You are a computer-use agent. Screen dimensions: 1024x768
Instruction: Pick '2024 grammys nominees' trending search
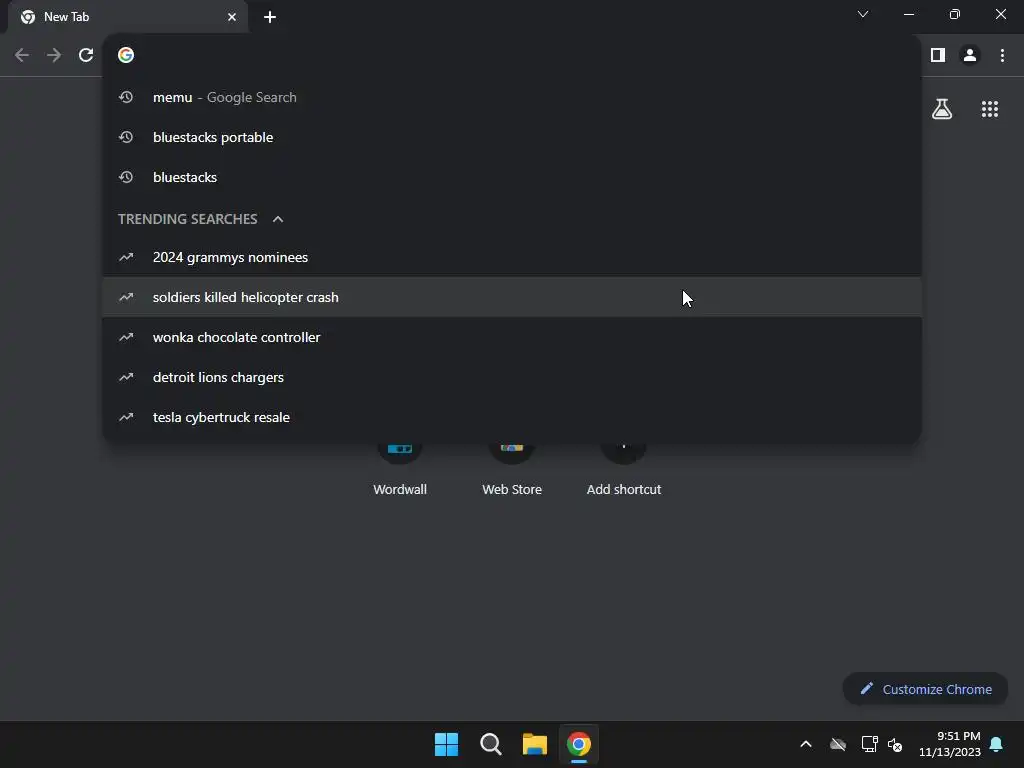pyautogui.click(x=512, y=257)
